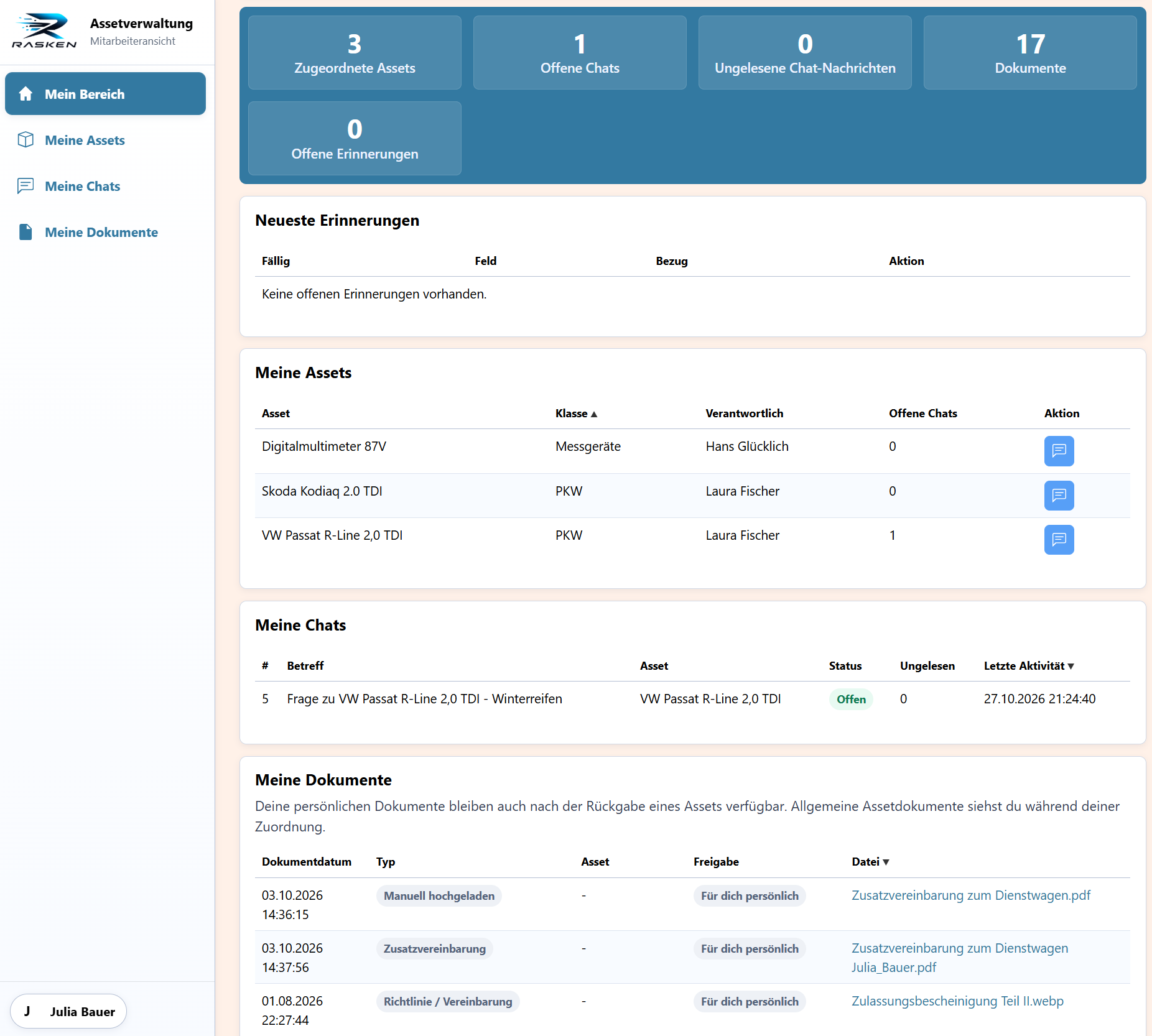Click the Offene Erinnerungen stat card
Image resolution: width=1152 pixels, height=1036 pixels.
(x=355, y=138)
